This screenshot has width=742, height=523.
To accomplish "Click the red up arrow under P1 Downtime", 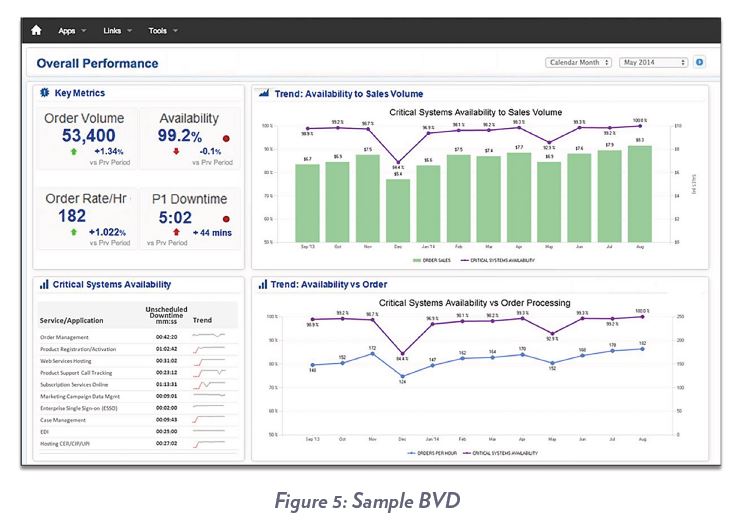I will tap(176, 232).
